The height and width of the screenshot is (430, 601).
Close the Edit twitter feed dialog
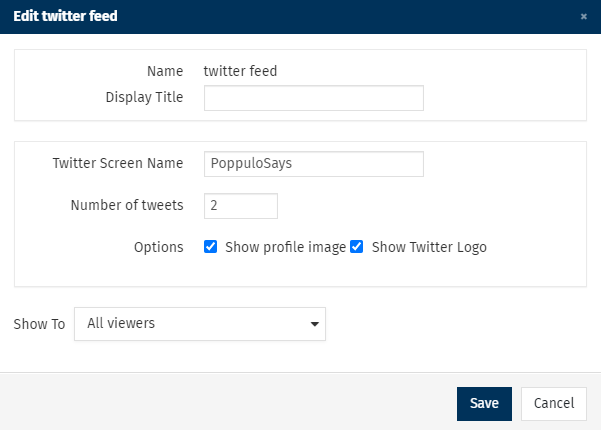tap(583, 17)
